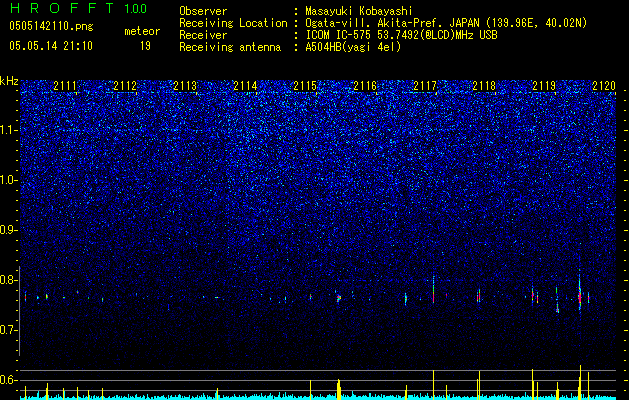Click the gray vertical frequency range bar
The image size is (629, 400).
coord(20,311)
